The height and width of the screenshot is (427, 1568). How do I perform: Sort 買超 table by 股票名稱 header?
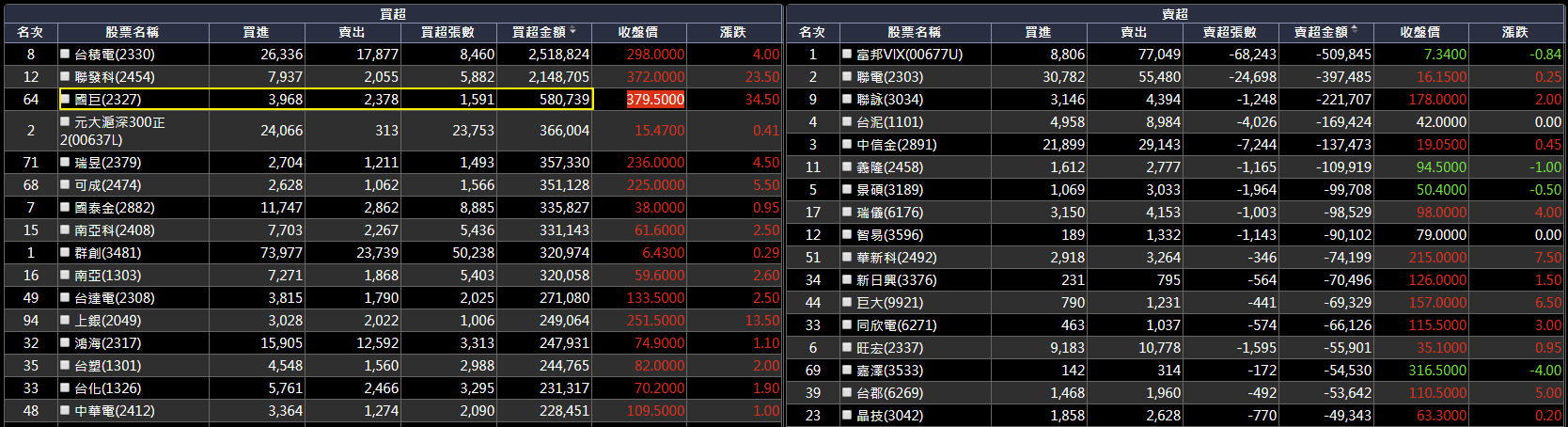[x=133, y=32]
